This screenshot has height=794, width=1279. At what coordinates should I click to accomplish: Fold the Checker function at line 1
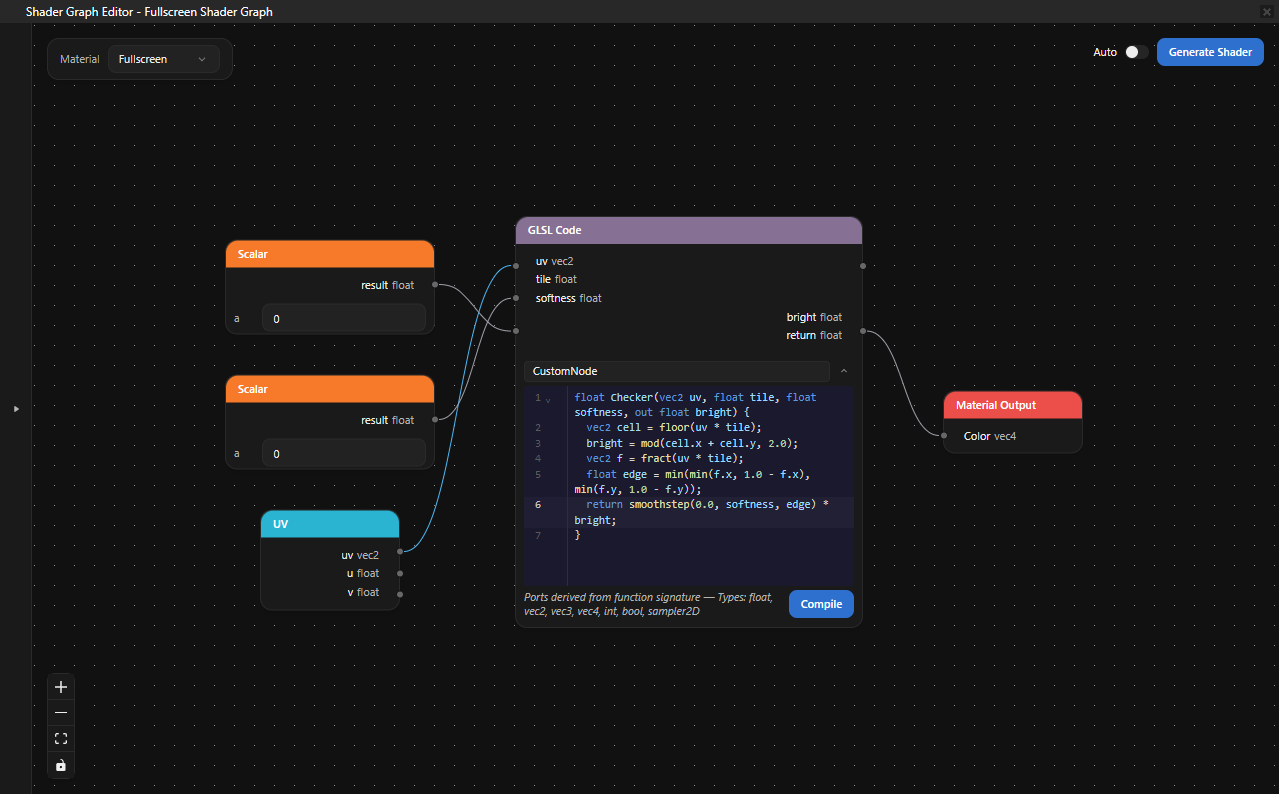(x=548, y=399)
